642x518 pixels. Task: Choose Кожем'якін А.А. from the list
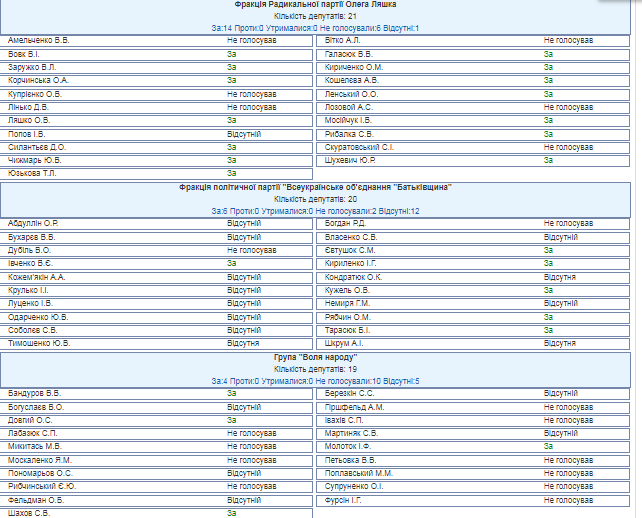[x=37, y=277]
